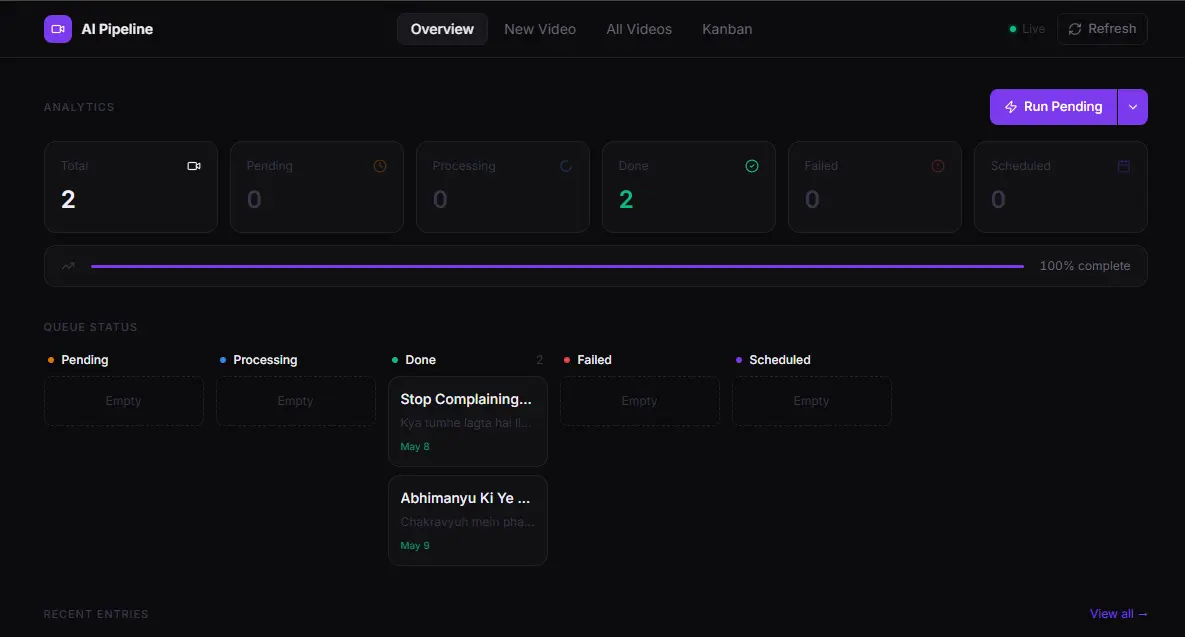Viewport: 1185px width, 637px height.
Task: Go to the All Videos tab
Action: click(639, 29)
